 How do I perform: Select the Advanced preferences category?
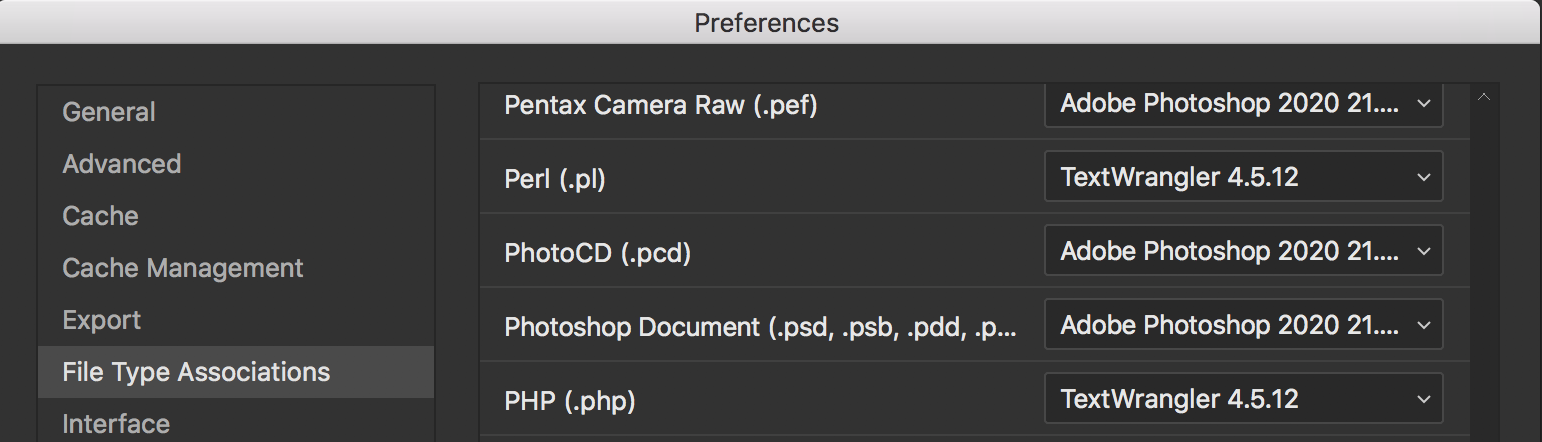pos(122,164)
